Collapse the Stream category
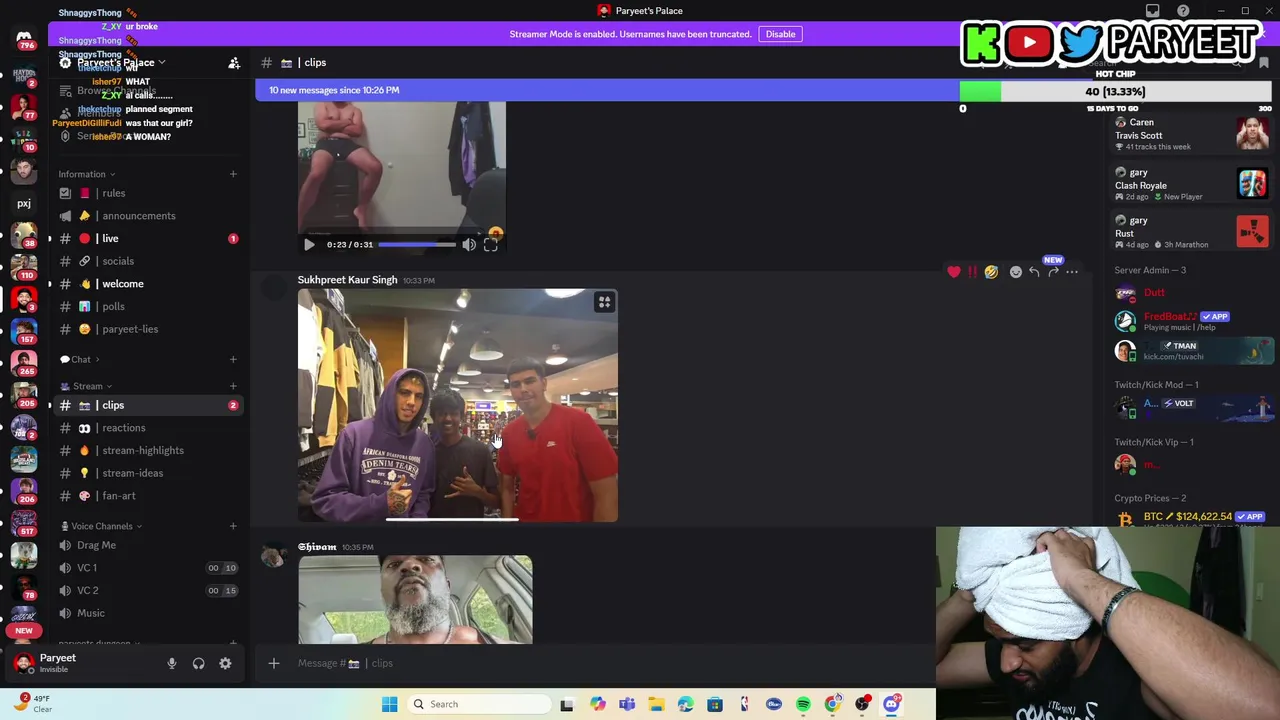The width and height of the screenshot is (1280, 720). click(x=86, y=386)
